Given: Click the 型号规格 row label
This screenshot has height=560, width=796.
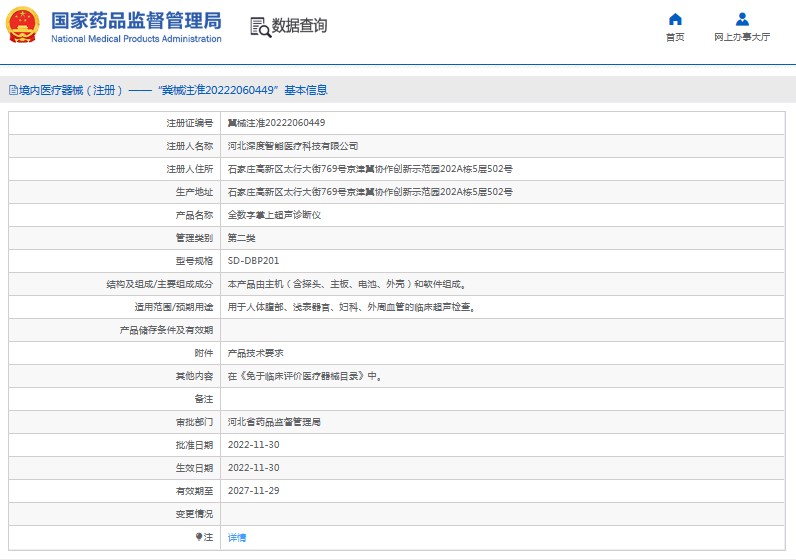Looking at the screenshot, I should coord(194,261).
